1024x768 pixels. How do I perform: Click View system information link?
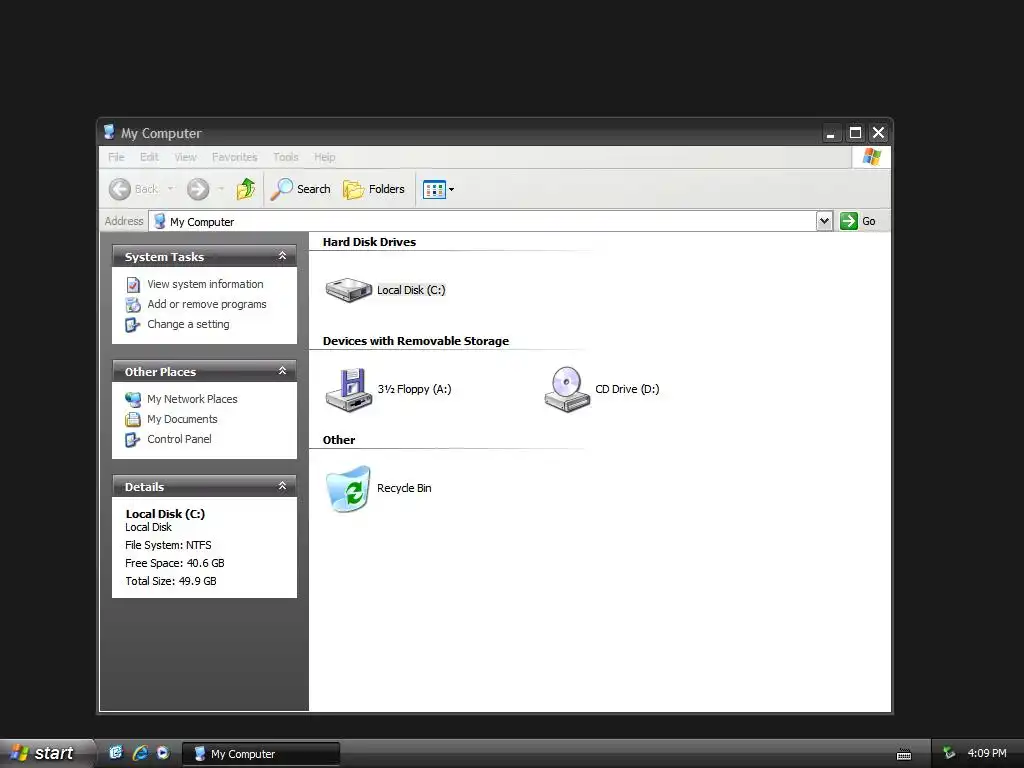coord(205,284)
